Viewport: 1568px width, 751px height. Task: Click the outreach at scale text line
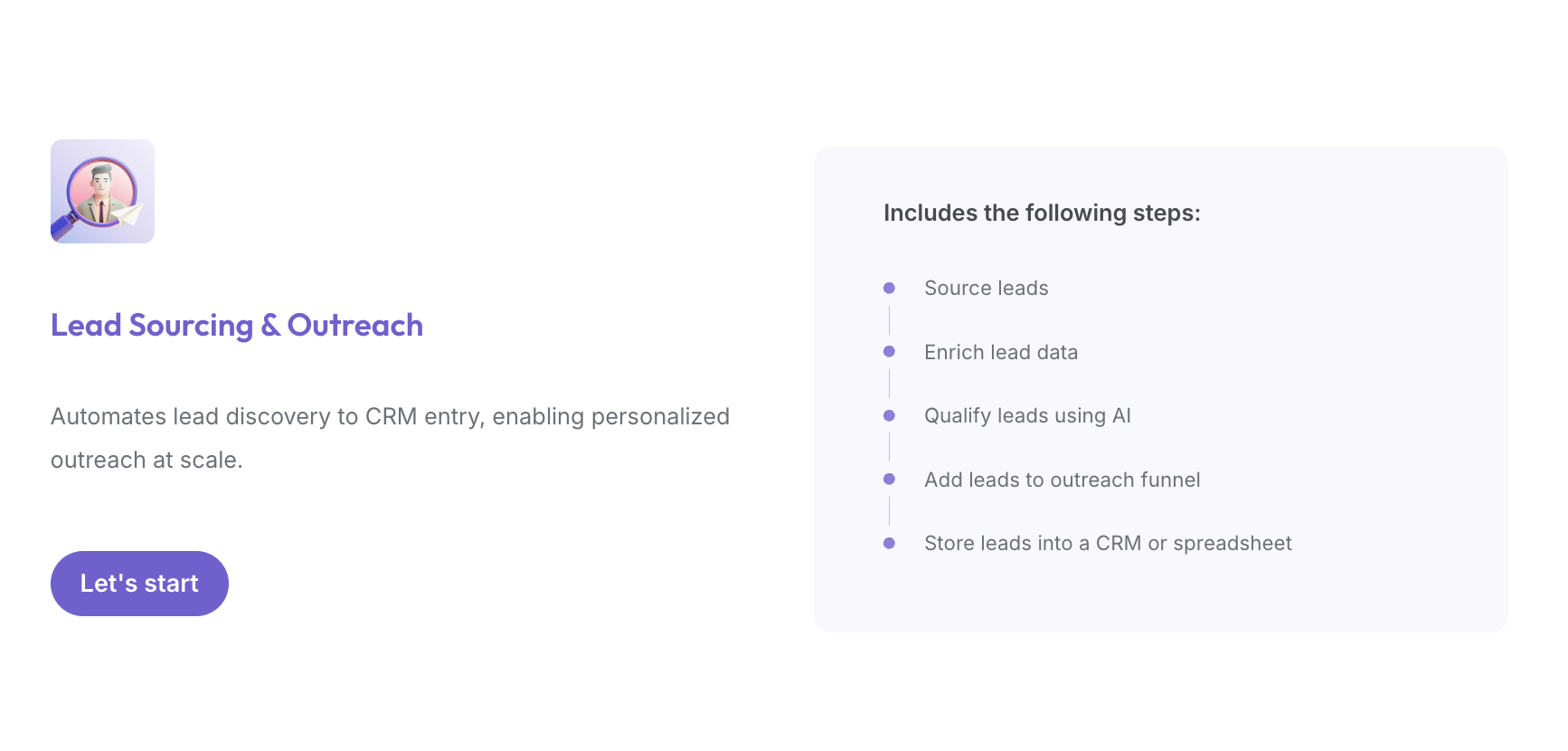tap(146, 460)
